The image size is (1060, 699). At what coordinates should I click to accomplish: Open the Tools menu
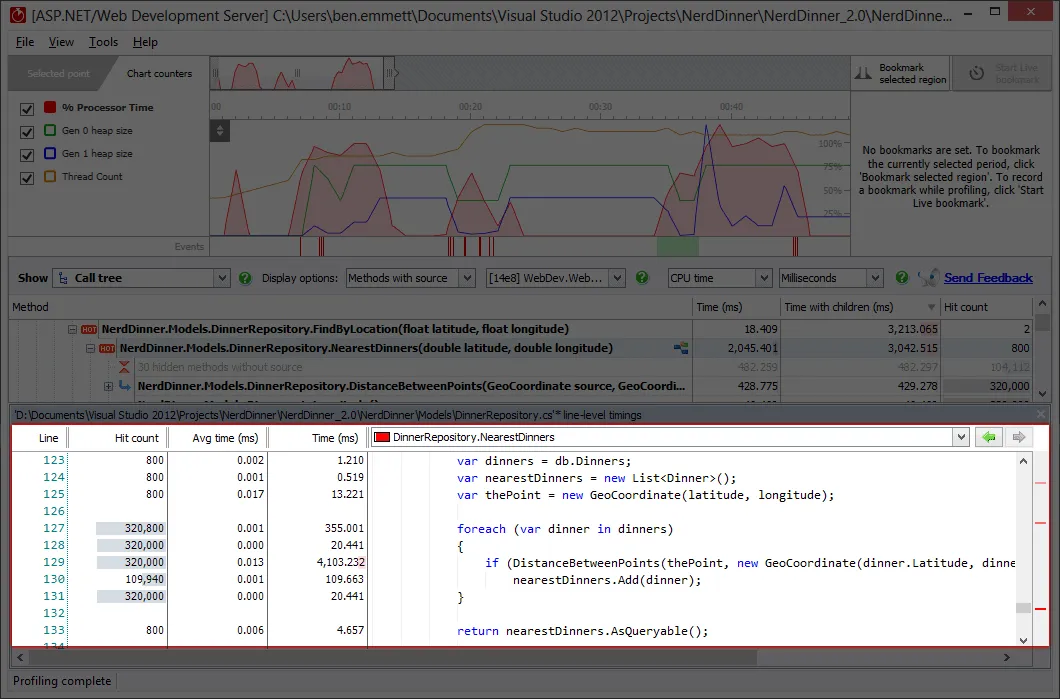point(103,42)
